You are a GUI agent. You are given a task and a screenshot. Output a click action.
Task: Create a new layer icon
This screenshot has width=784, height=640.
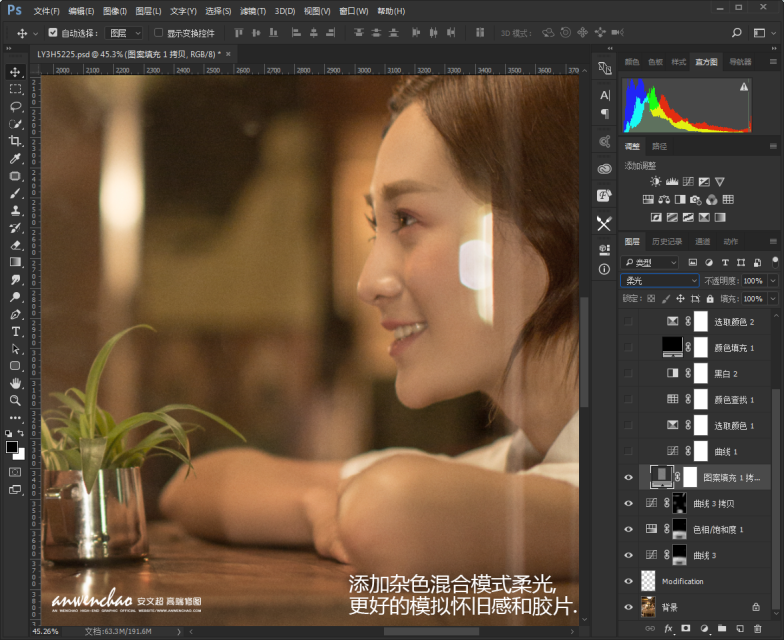pyautogui.click(x=740, y=628)
